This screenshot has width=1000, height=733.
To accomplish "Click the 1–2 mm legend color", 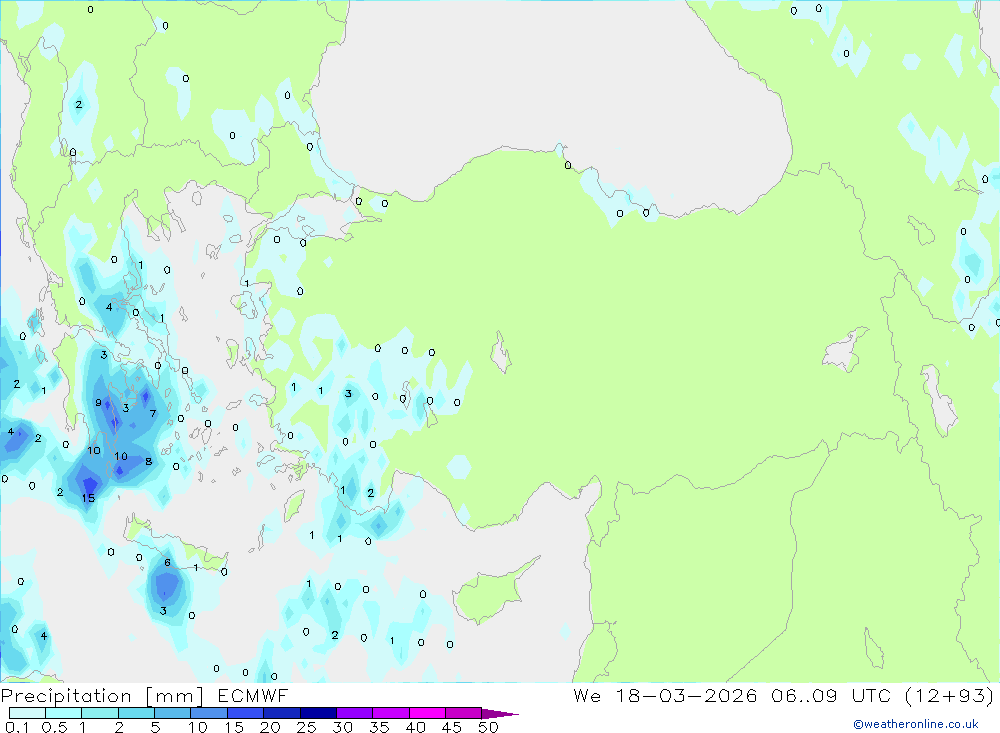I will [100, 713].
